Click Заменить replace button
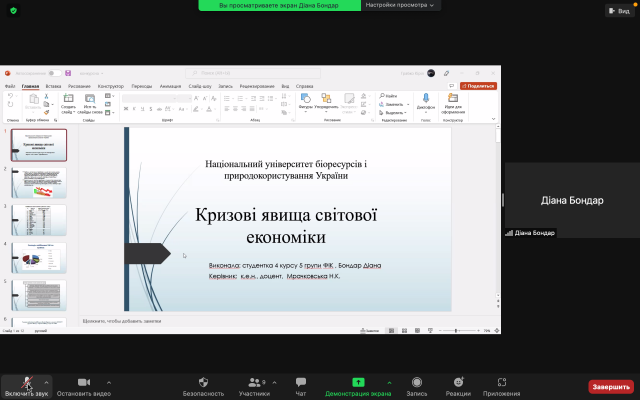The height and width of the screenshot is (400, 640). (392, 104)
